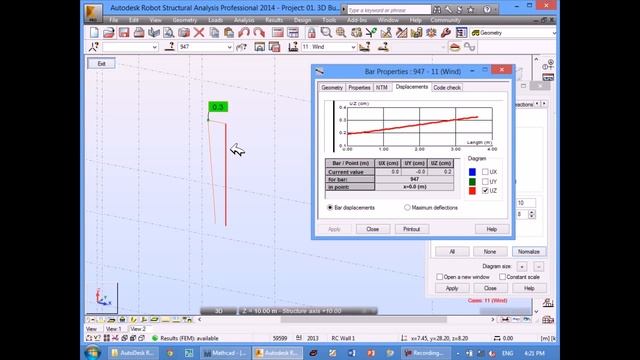The height and width of the screenshot is (360, 640).
Task: Check the Constant scale option
Action: [x=502, y=277]
